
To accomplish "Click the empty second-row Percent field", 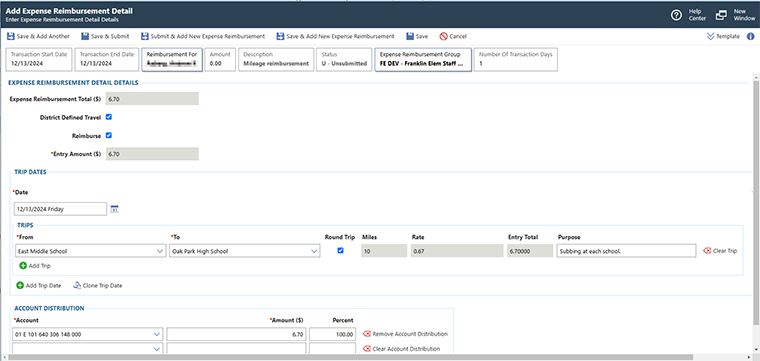I will [x=332, y=348].
